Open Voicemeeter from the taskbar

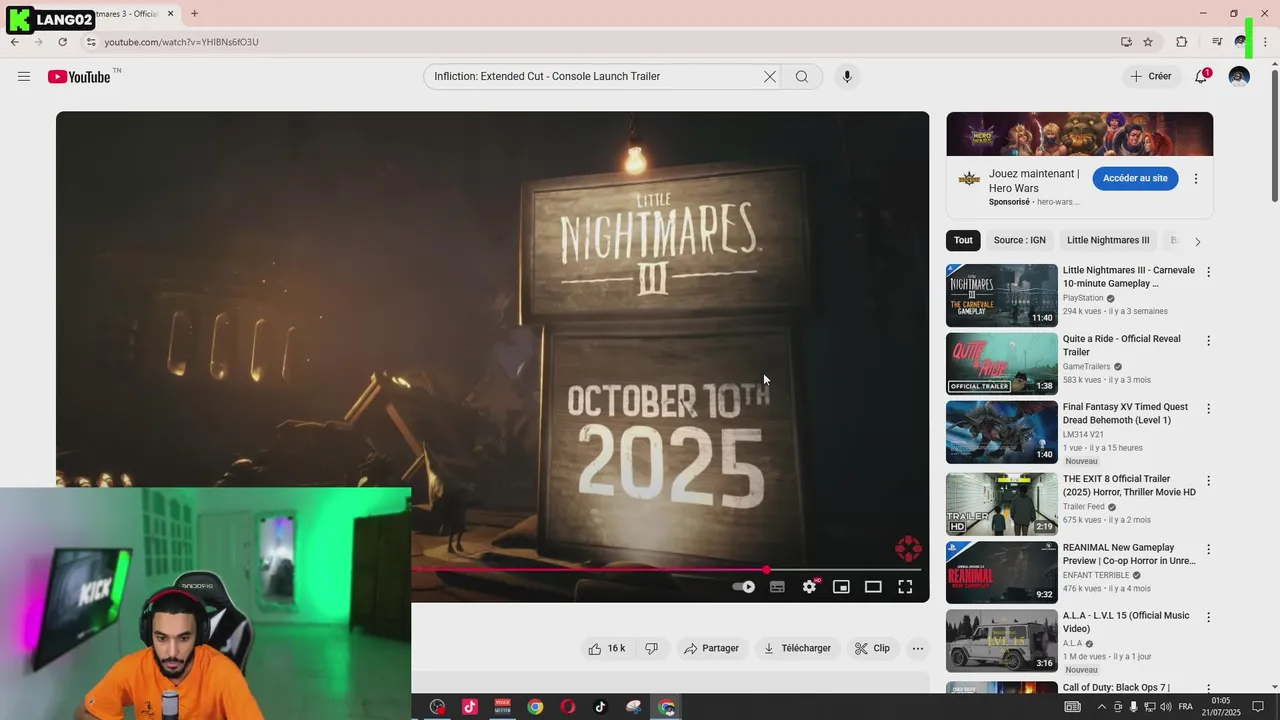pos(503,707)
